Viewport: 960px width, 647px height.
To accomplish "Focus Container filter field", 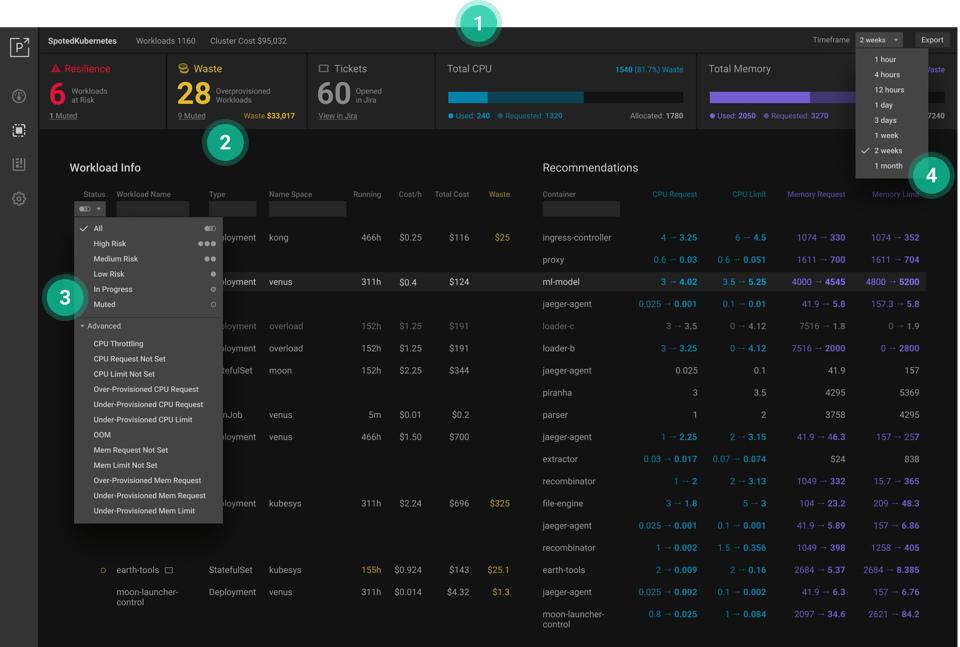I will pos(581,209).
